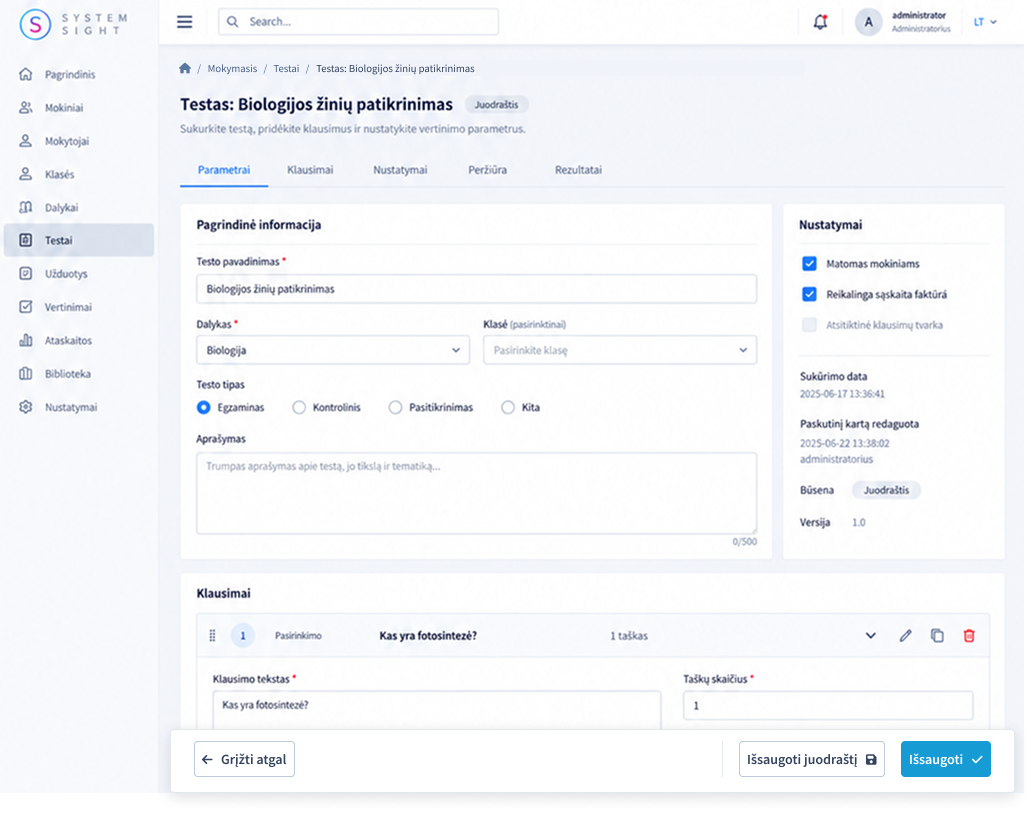Open Klasės in the sidebar

tap(79, 174)
